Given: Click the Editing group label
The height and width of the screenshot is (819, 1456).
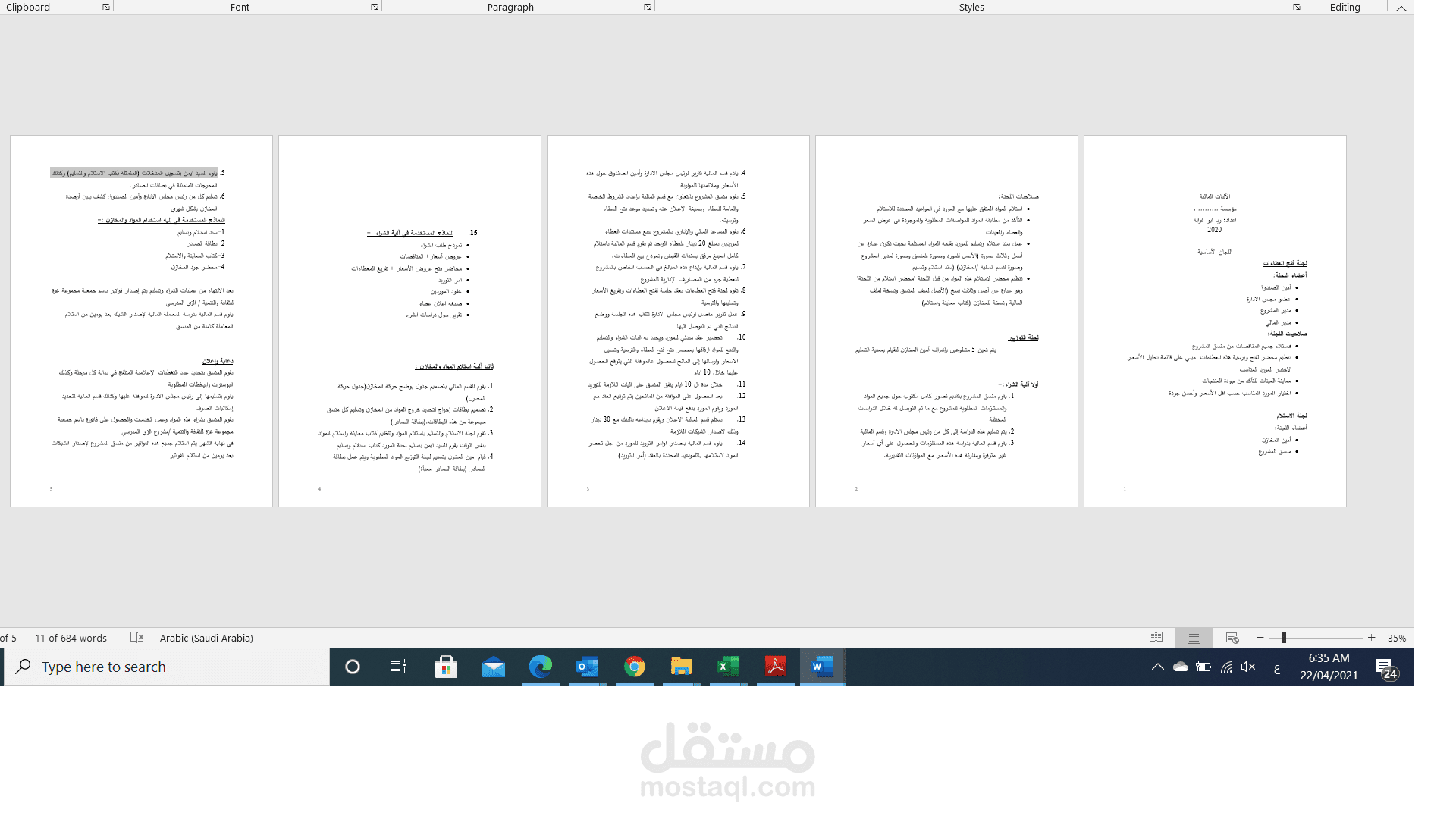Looking at the screenshot, I should [1345, 7].
